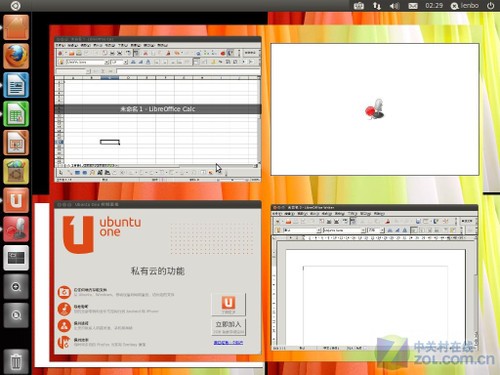Click the music note feature icon in Ubuntu One
The height and width of the screenshot is (375, 500).
[64, 309]
